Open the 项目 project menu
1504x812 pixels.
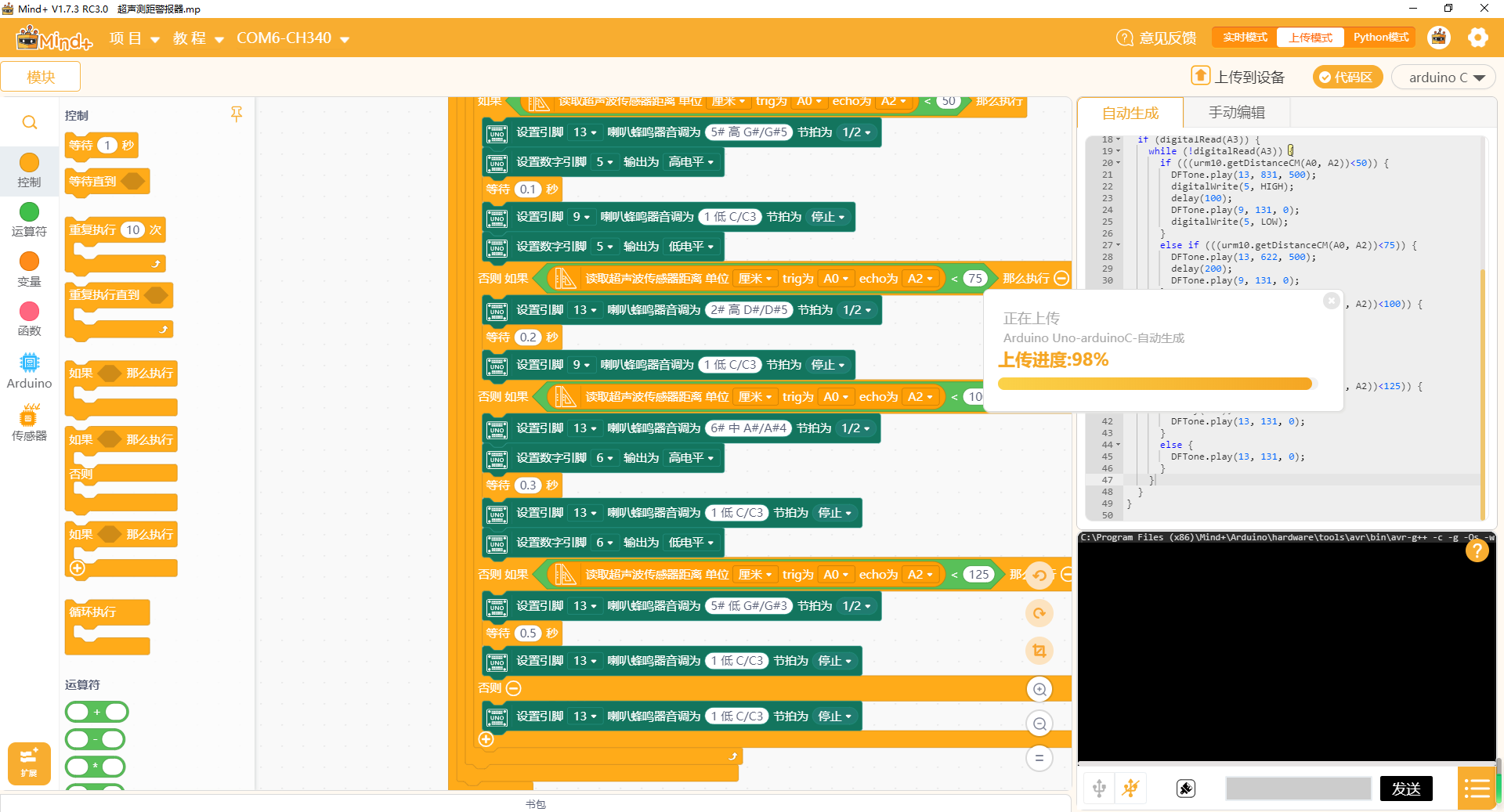coord(134,38)
